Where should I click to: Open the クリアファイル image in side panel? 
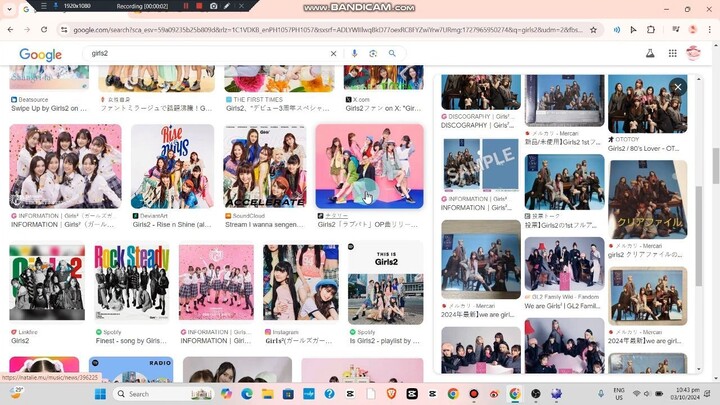[647, 199]
